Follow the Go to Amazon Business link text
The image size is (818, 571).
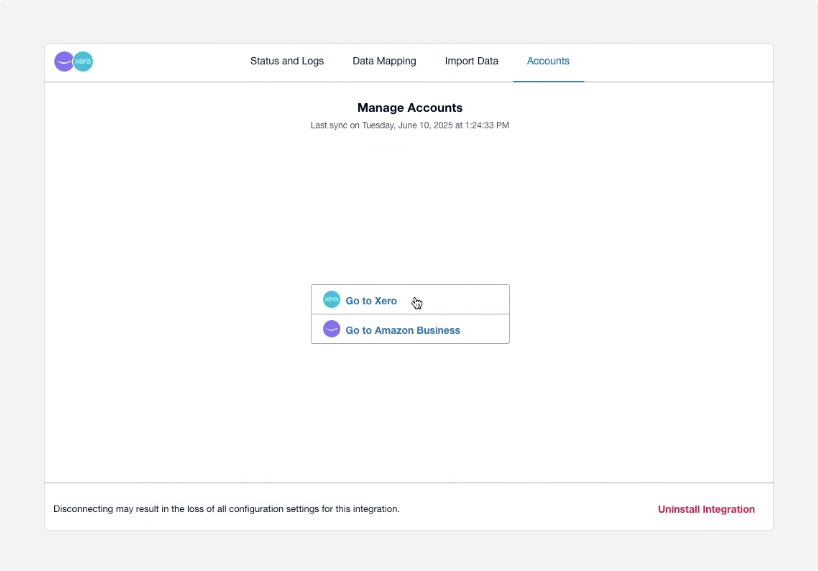pyautogui.click(x=403, y=330)
